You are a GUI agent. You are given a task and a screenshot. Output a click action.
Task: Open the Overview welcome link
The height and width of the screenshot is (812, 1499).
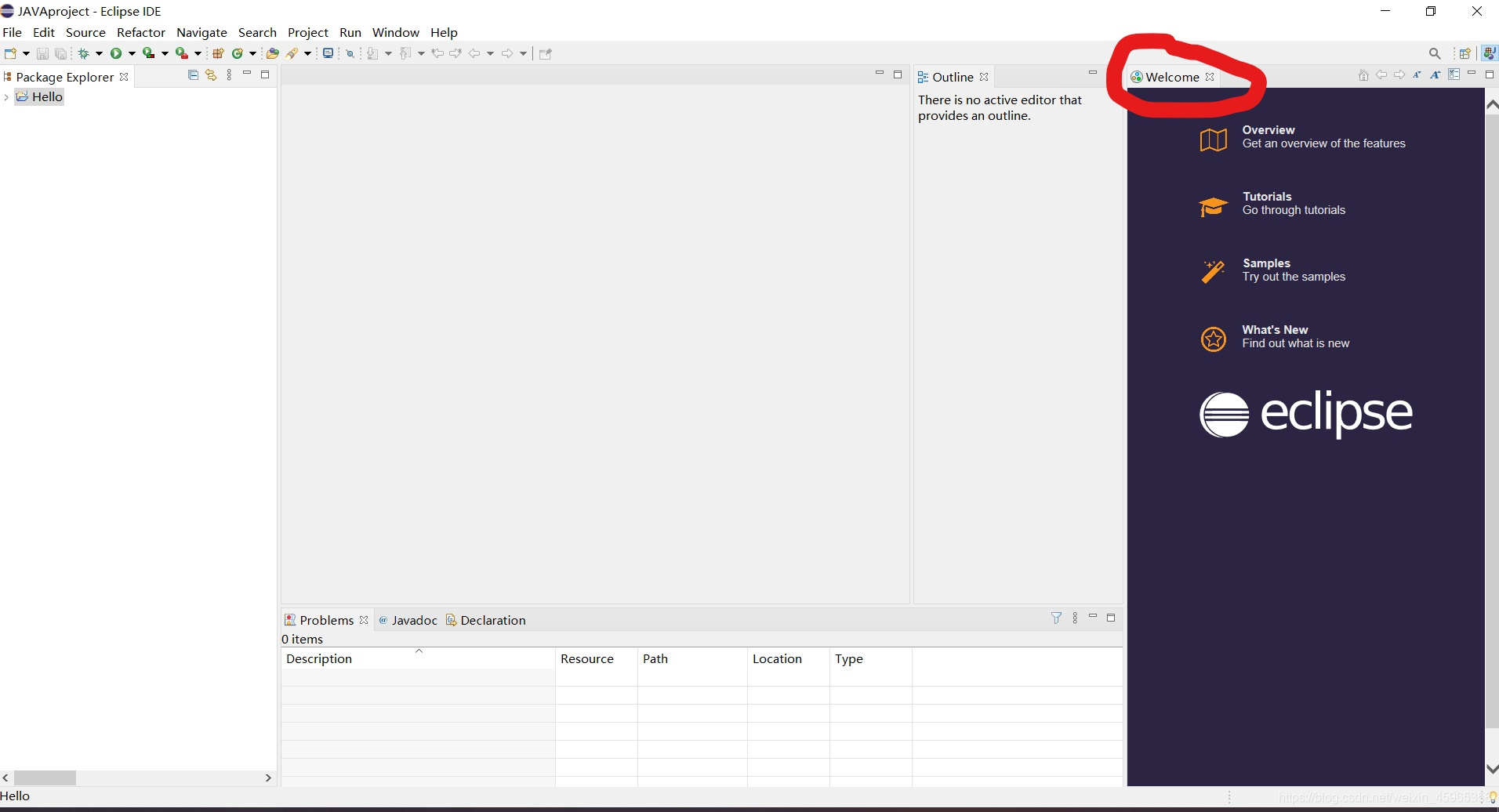click(x=1303, y=137)
